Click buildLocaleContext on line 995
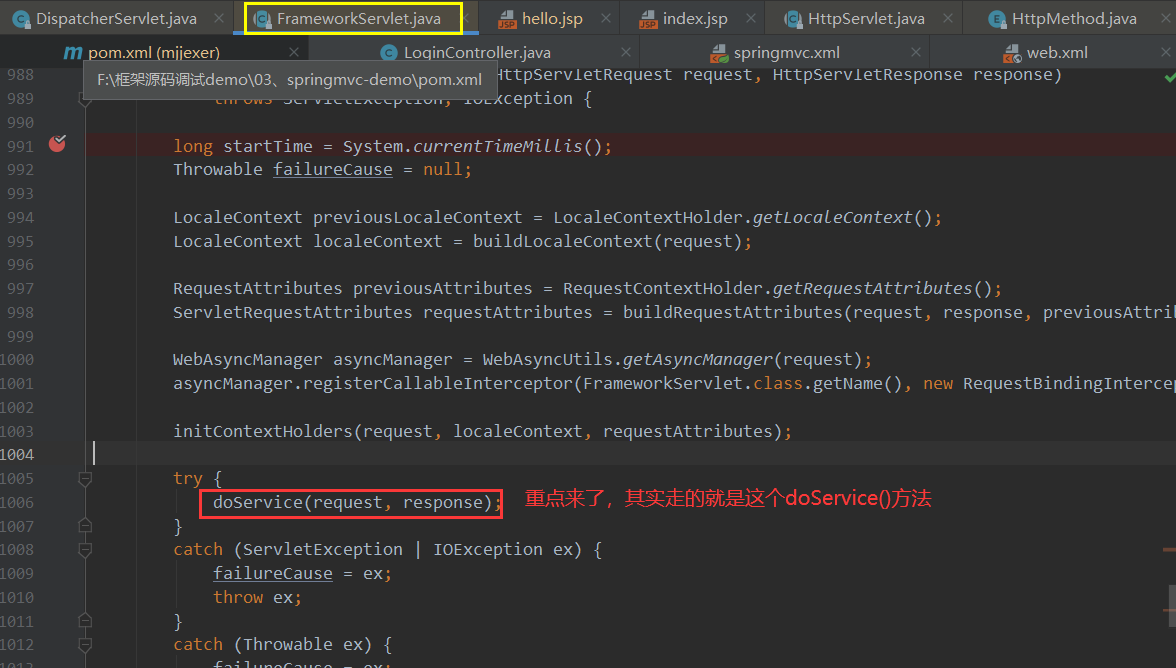The height and width of the screenshot is (668, 1176). click(x=562, y=241)
